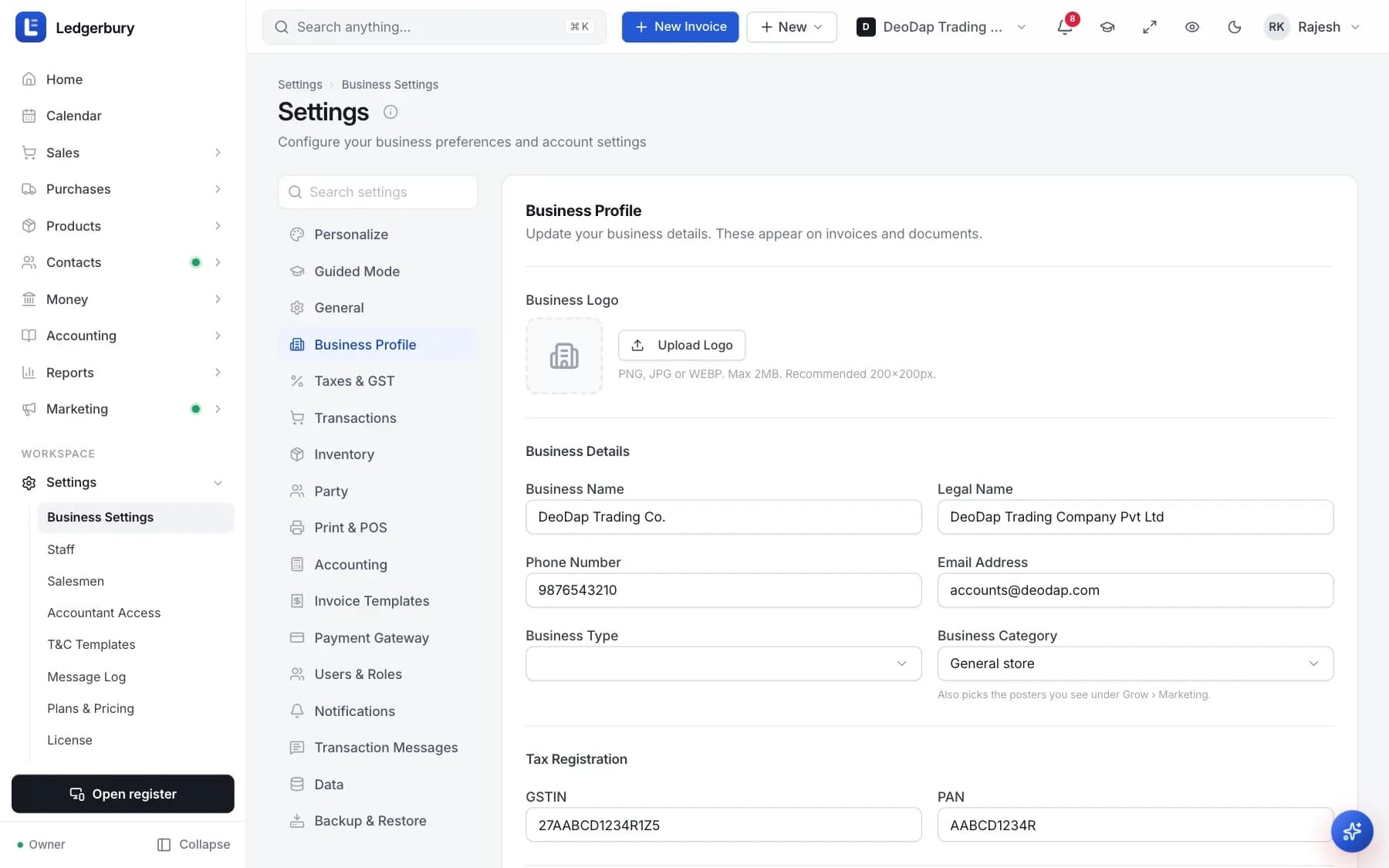This screenshot has width=1389, height=868.
Task: Open Backup & Restore settings
Action: pos(378,821)
